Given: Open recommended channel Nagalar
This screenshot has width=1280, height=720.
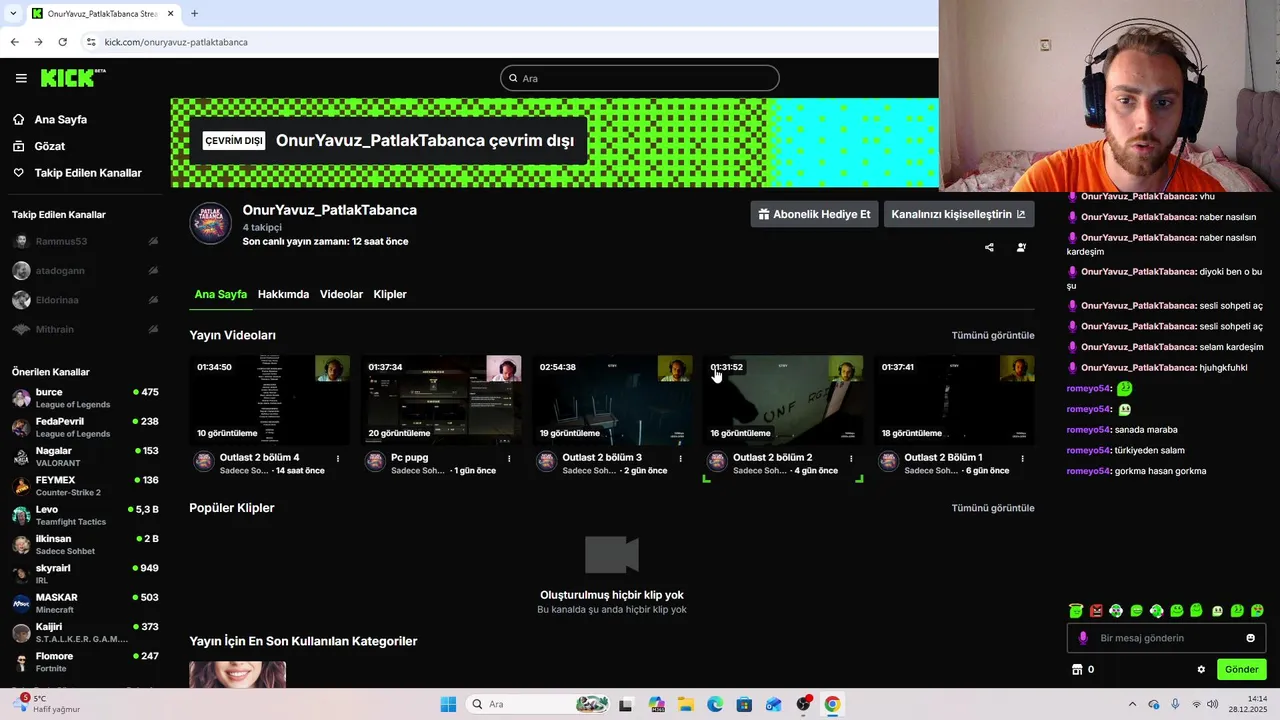Looking at the screenshot, I should [85, 457].
